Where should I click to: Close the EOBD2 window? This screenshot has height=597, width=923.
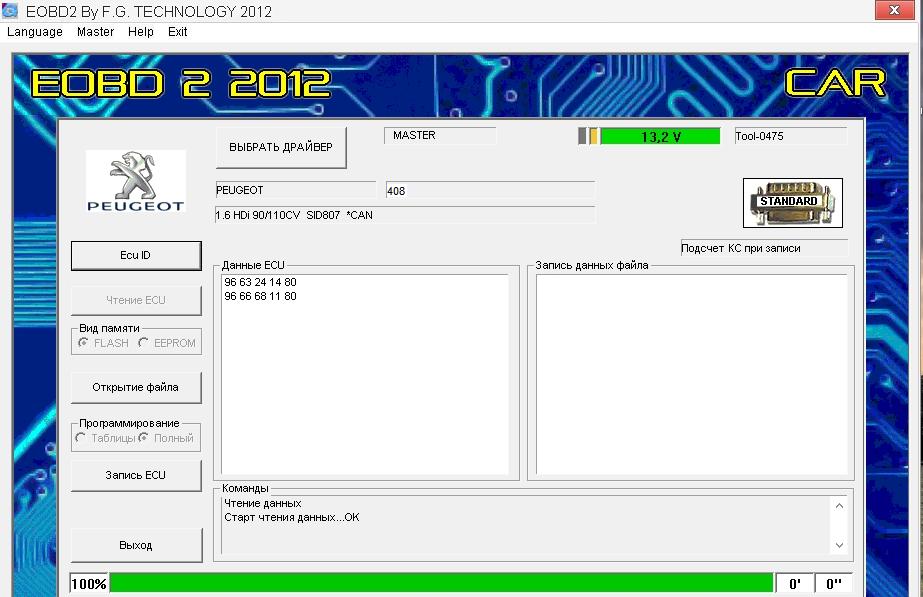tap(894, 10)
